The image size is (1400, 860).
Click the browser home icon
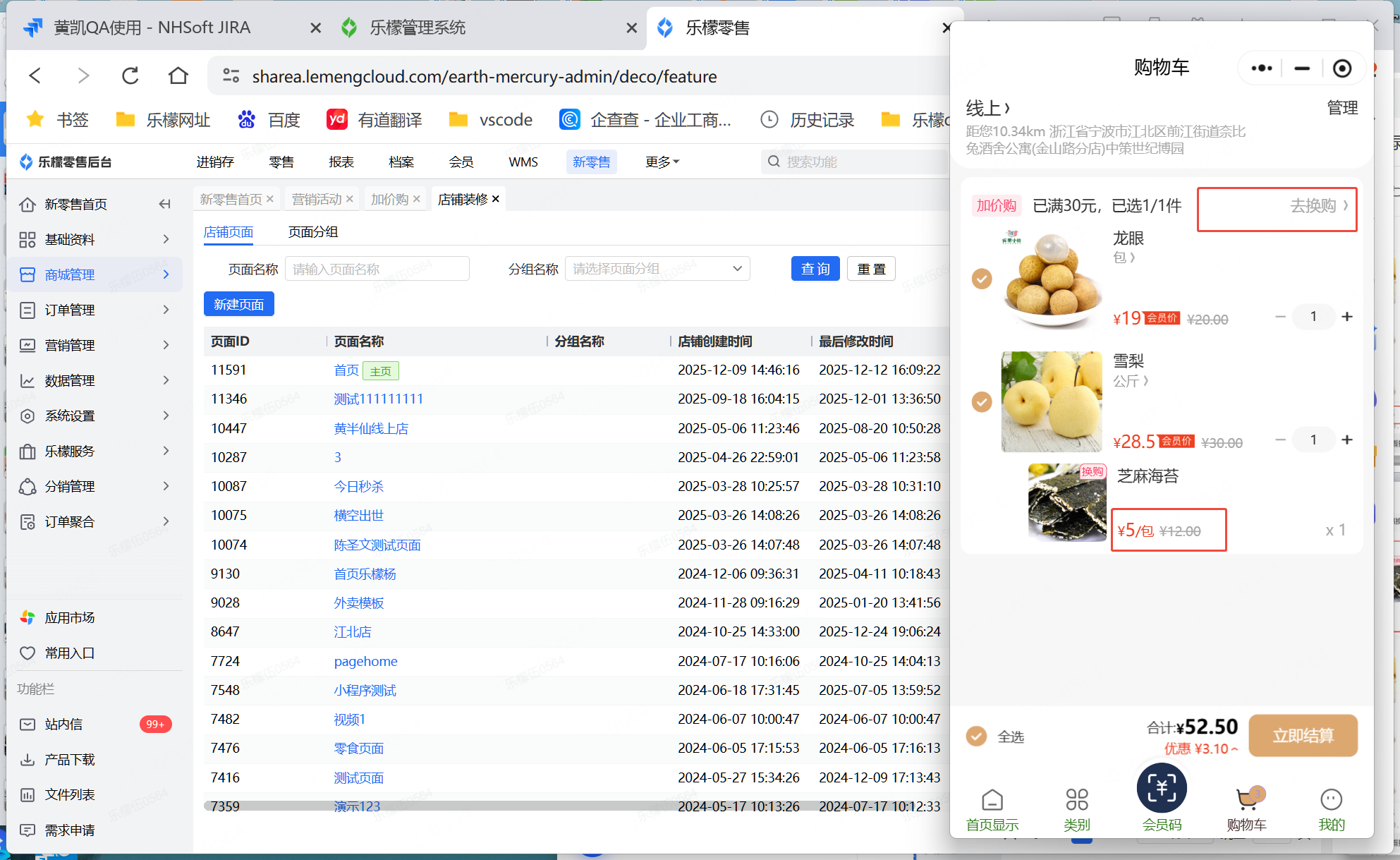[x=178, y=75]
